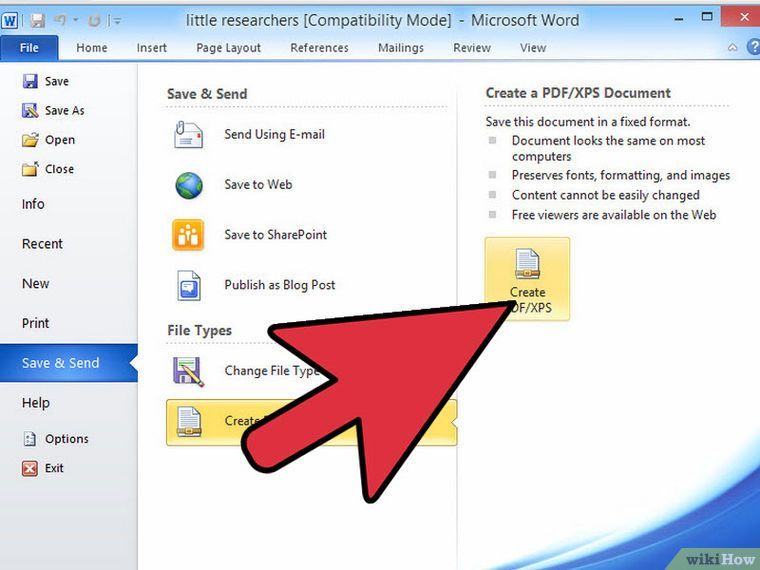The height and width of the screenshot is (570, 760).
Task: Open the Word Help question mark icon
Action: 752,47
